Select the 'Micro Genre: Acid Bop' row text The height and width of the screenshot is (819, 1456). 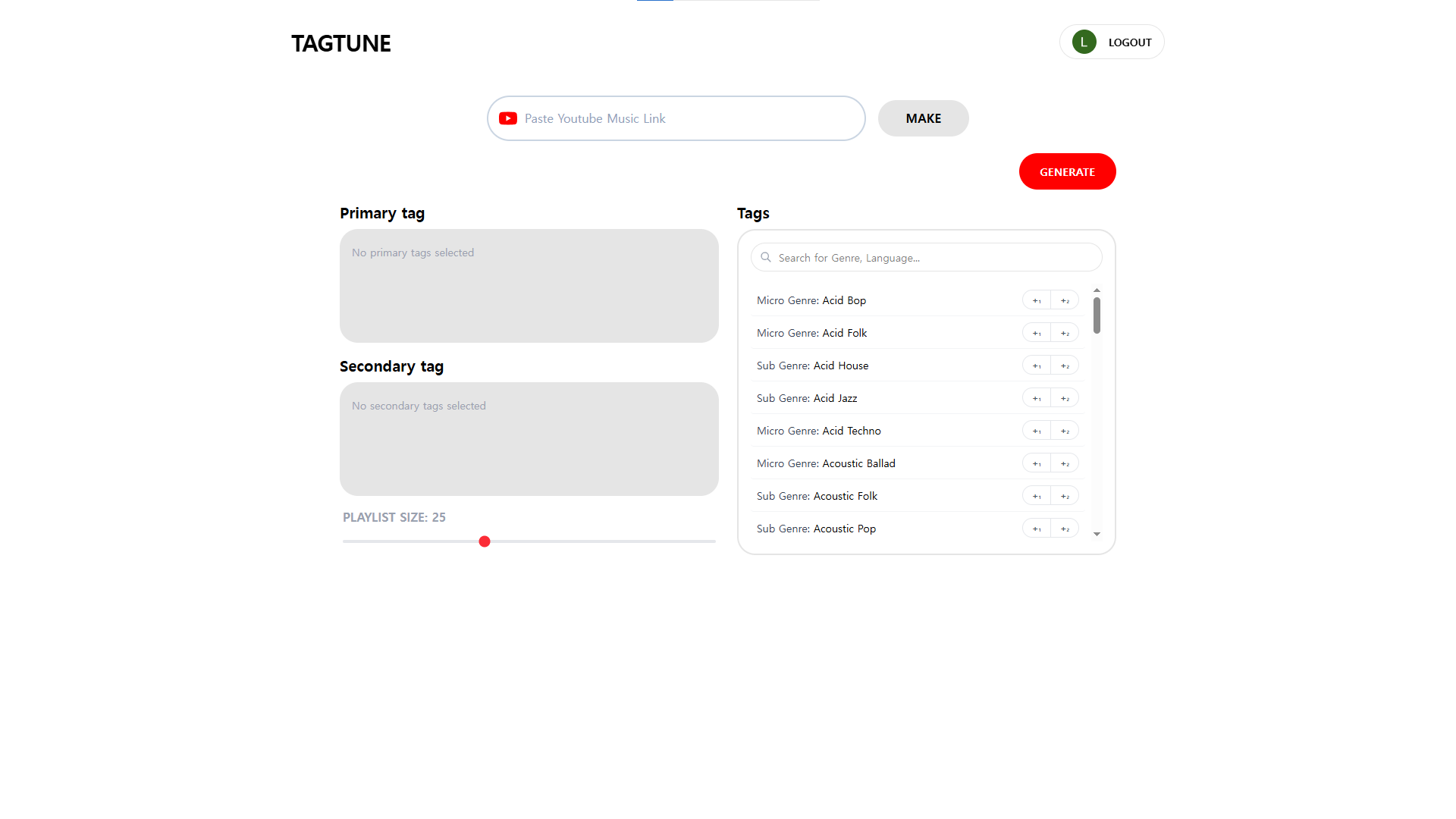point(811,300)
